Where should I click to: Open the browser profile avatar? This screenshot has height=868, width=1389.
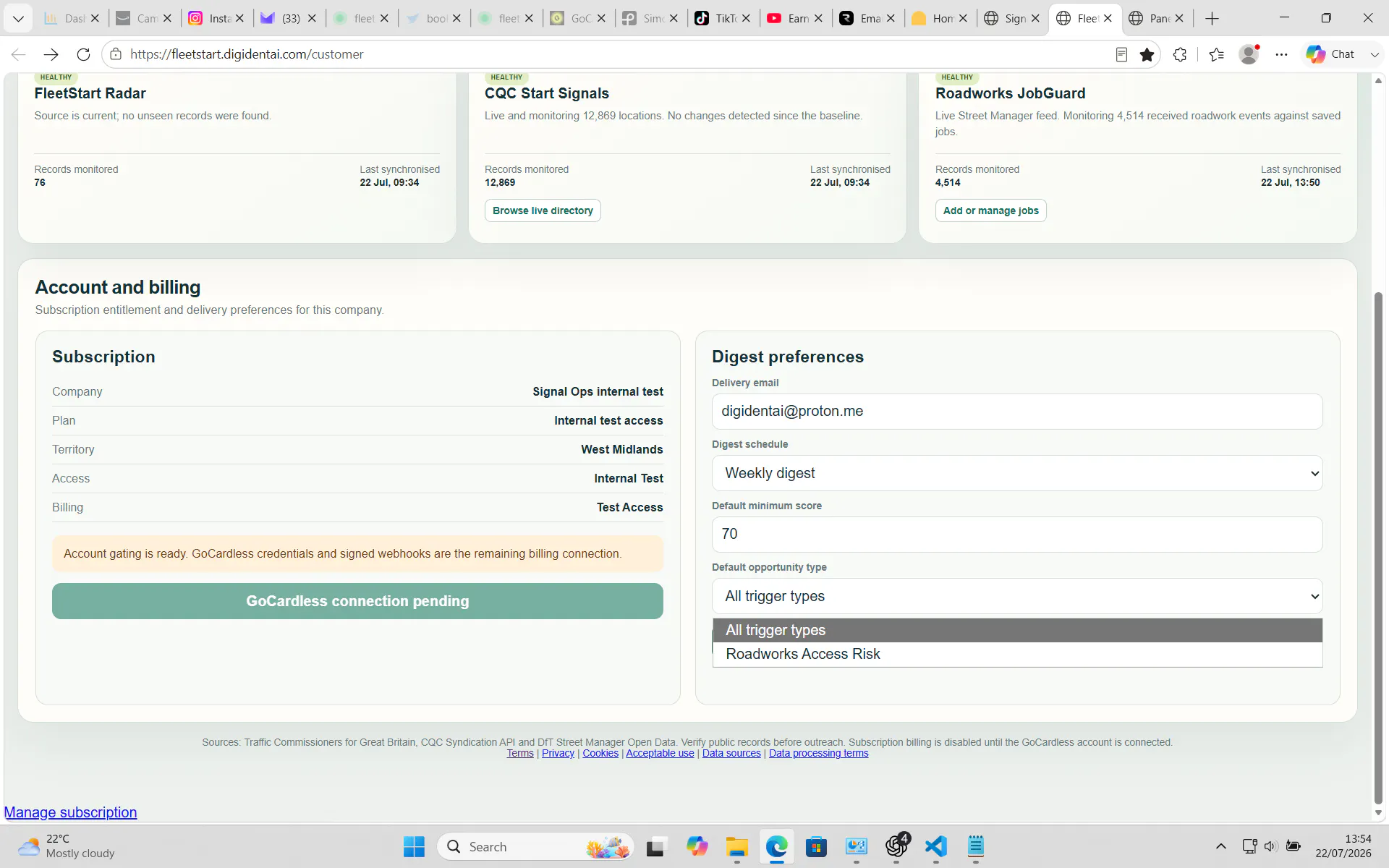(x=1249, y=54)
